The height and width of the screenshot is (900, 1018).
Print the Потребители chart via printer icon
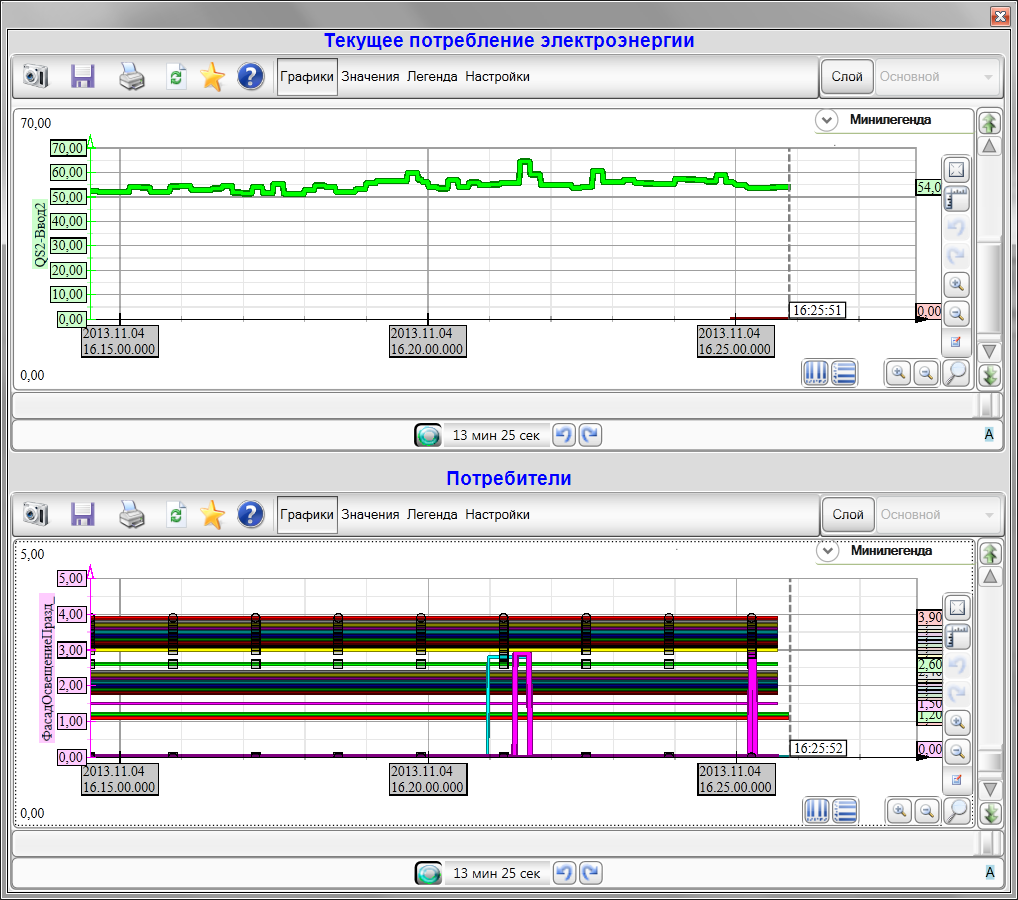(132, 515)
